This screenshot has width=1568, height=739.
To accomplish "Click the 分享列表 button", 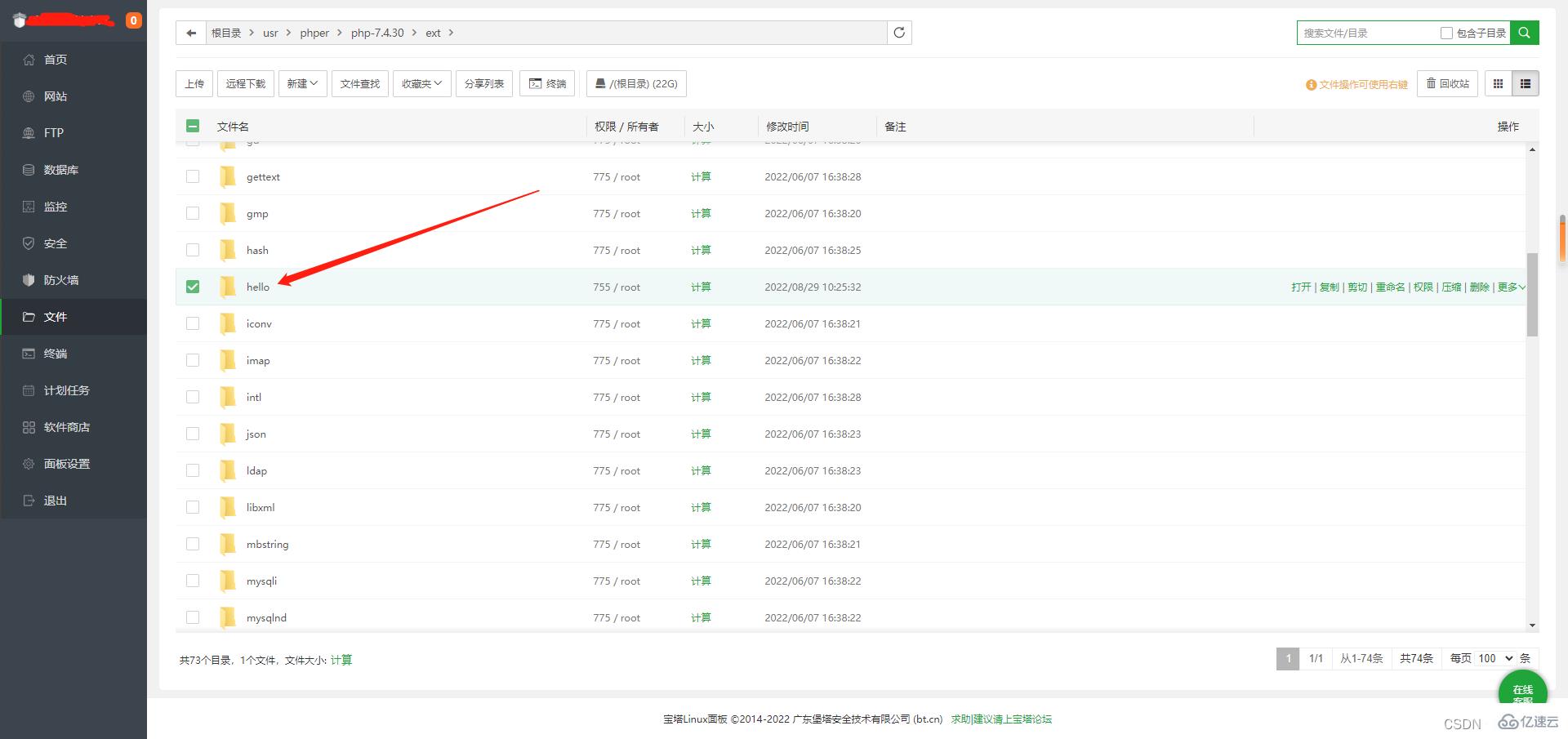I will (484, 83).
